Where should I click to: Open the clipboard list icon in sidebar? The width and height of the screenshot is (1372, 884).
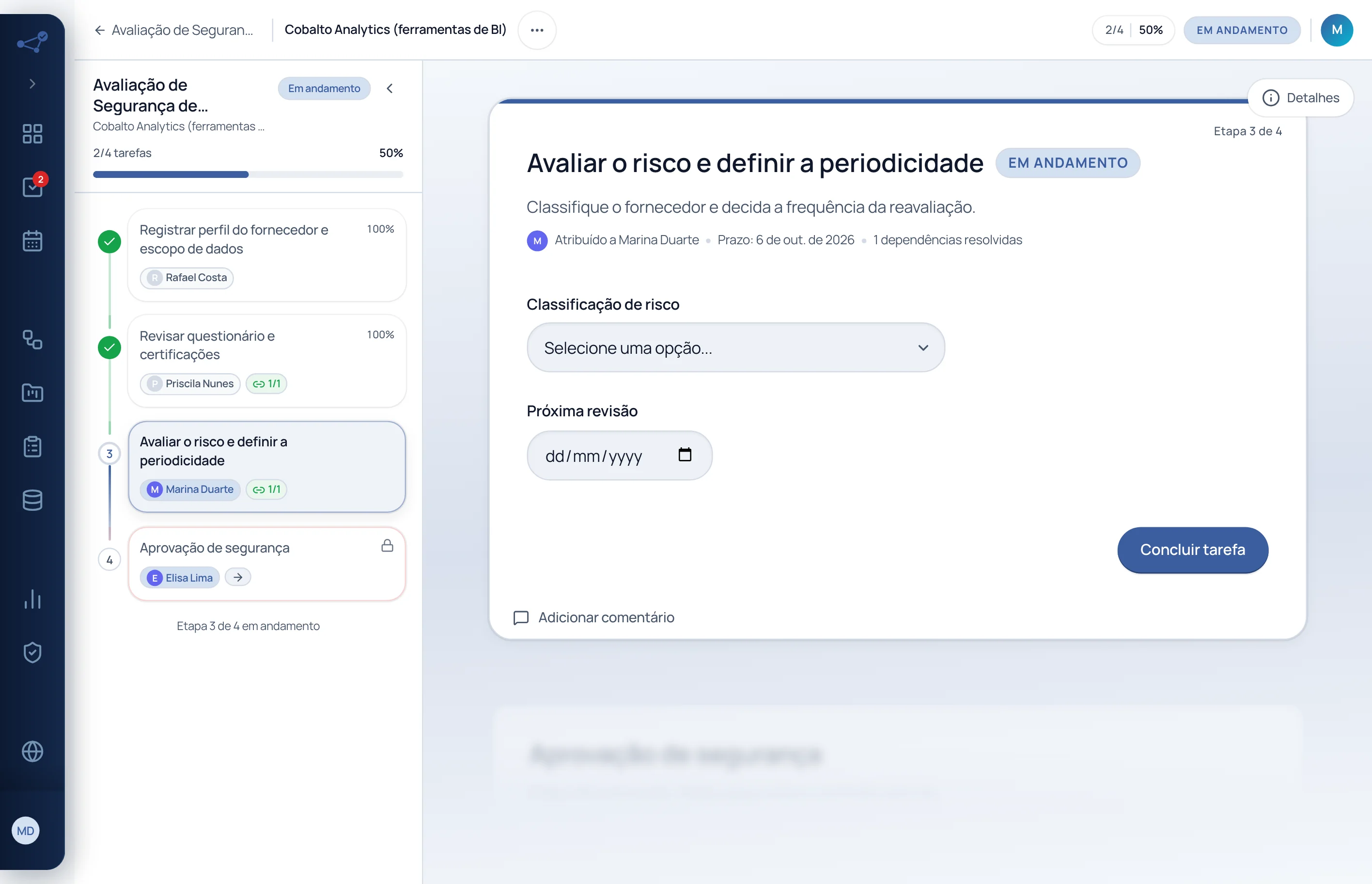point(32,446)
